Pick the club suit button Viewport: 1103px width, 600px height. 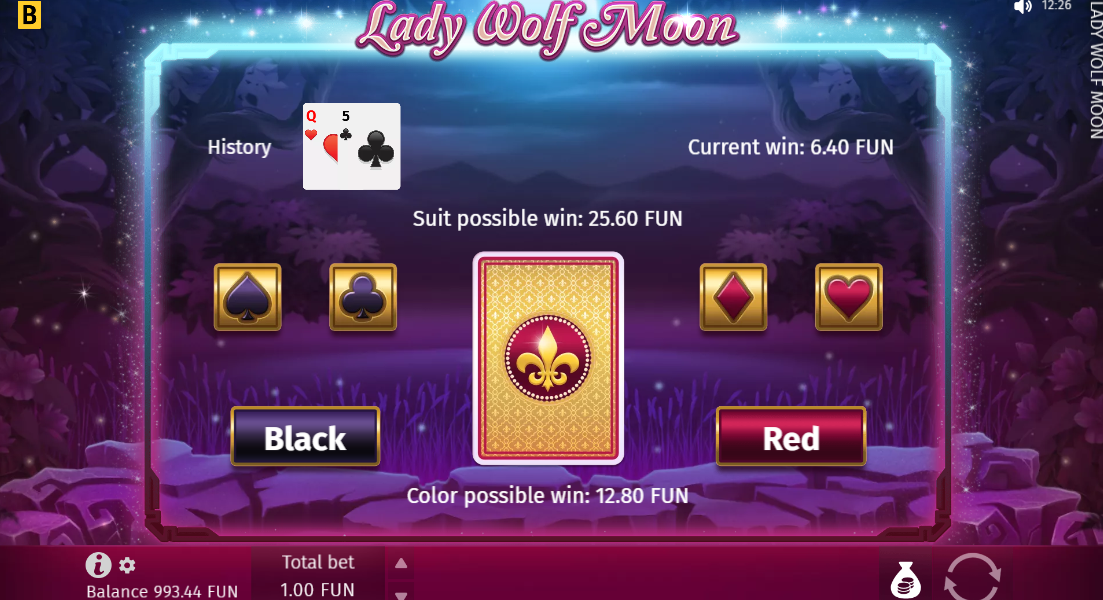point(363,297)
